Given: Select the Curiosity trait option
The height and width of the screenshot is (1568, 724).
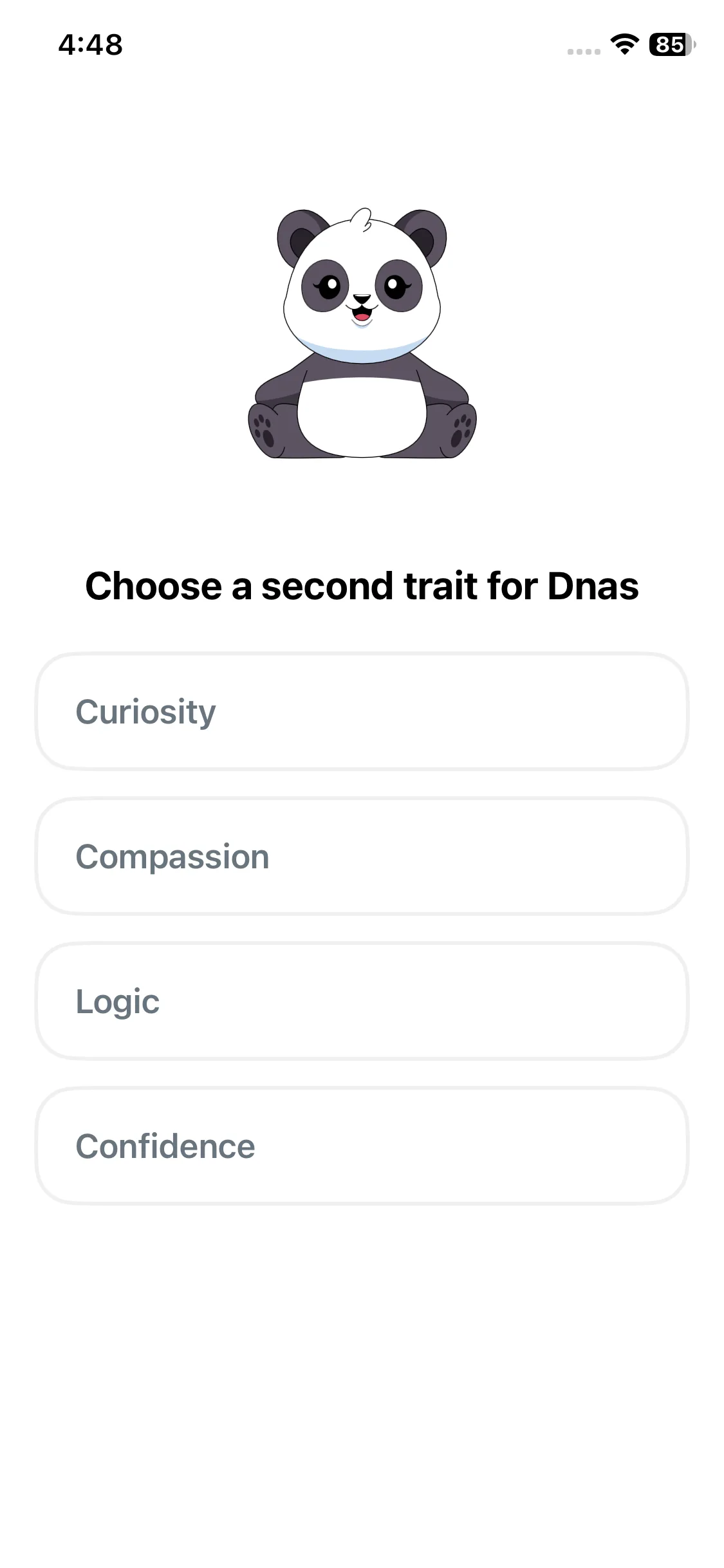Looking at the screenshot, I should (x=362, y=711).
